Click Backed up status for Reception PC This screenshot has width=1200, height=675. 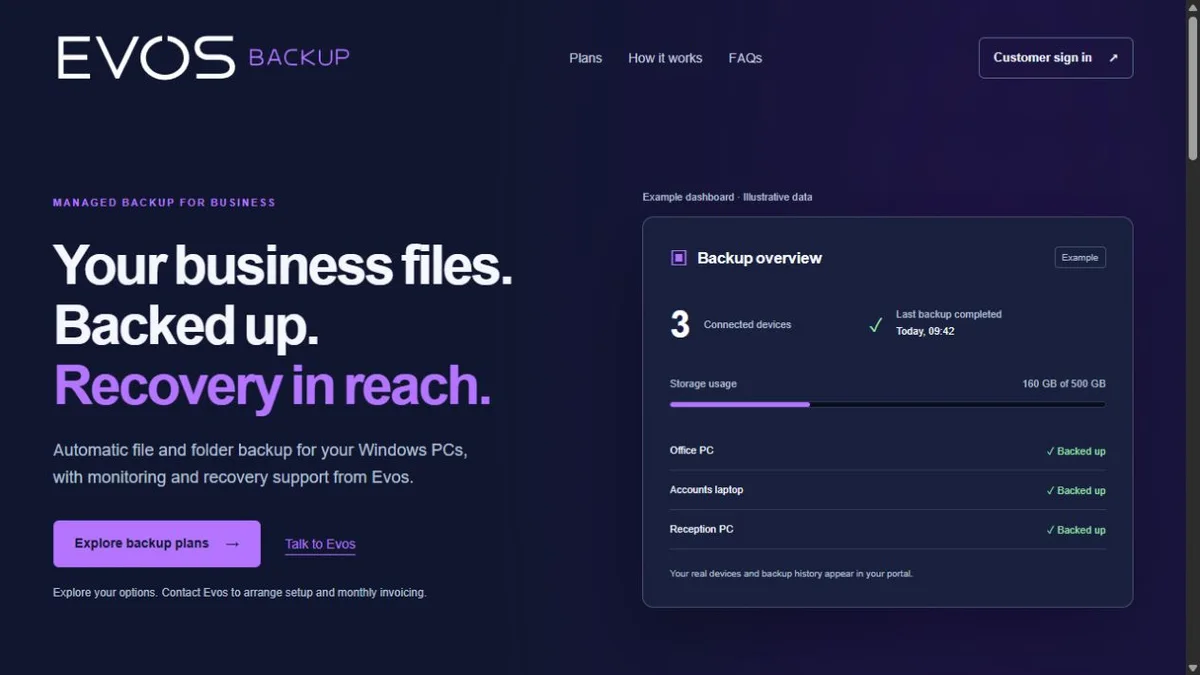pos(1076,530)
